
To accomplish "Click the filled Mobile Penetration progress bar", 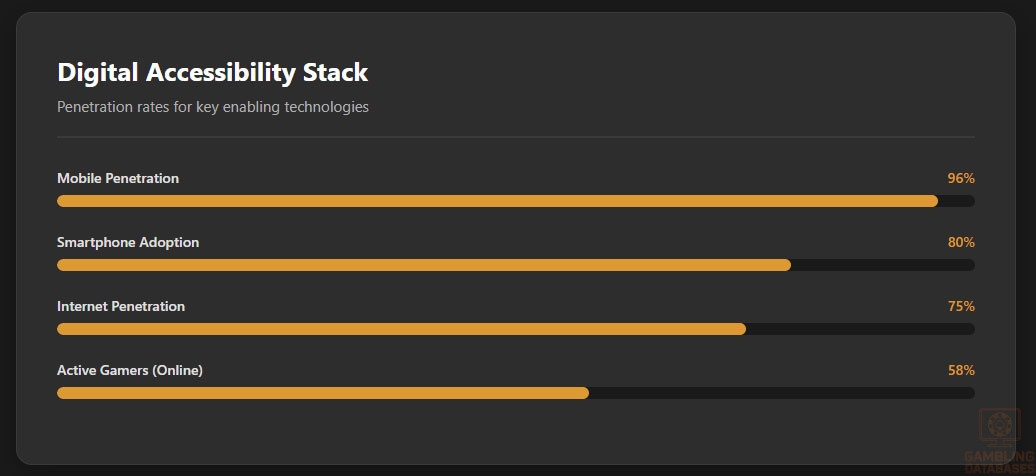I will click(497, 201).
